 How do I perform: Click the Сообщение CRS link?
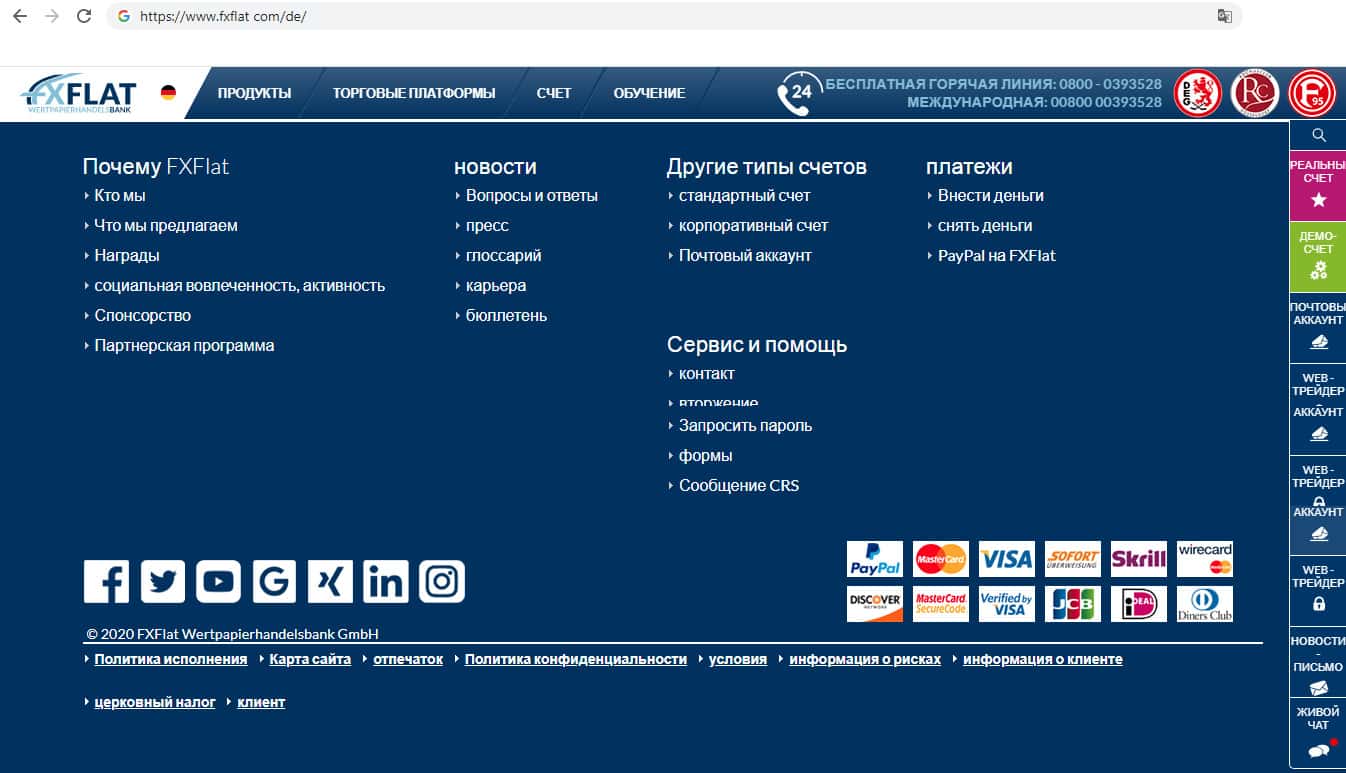739,486
